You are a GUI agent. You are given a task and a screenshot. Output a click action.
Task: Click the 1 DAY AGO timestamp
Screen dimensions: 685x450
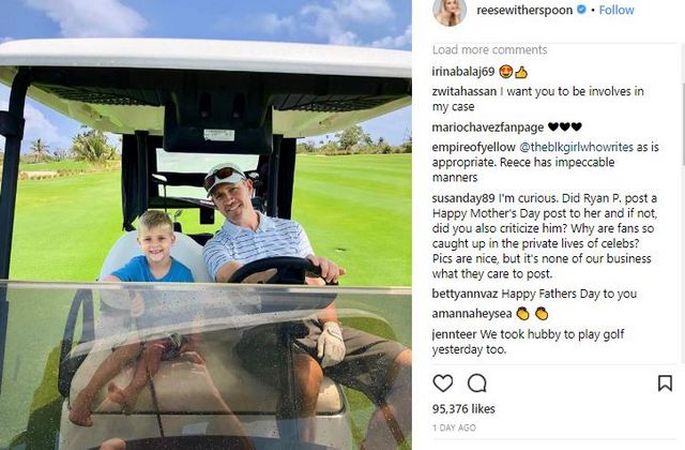point(454,428)
